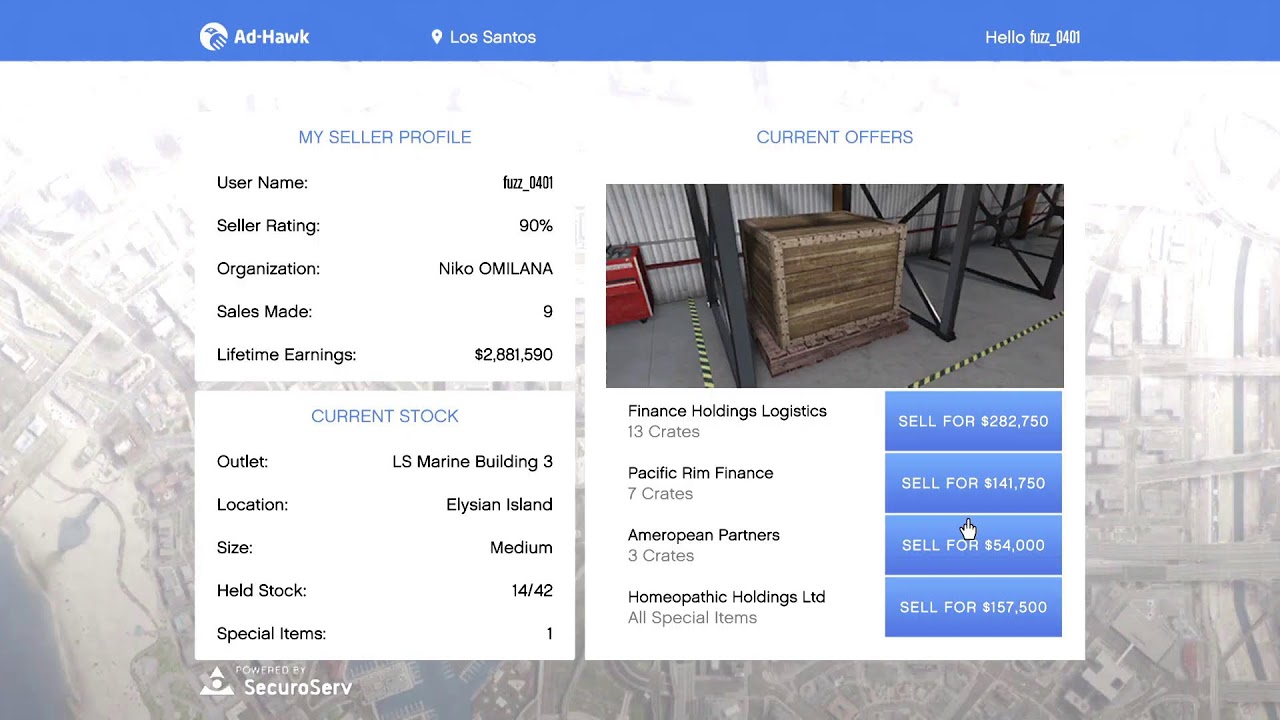Select the Ameropean Partners offer name
The image size is (1280, 720).
(x=704, y=535)
